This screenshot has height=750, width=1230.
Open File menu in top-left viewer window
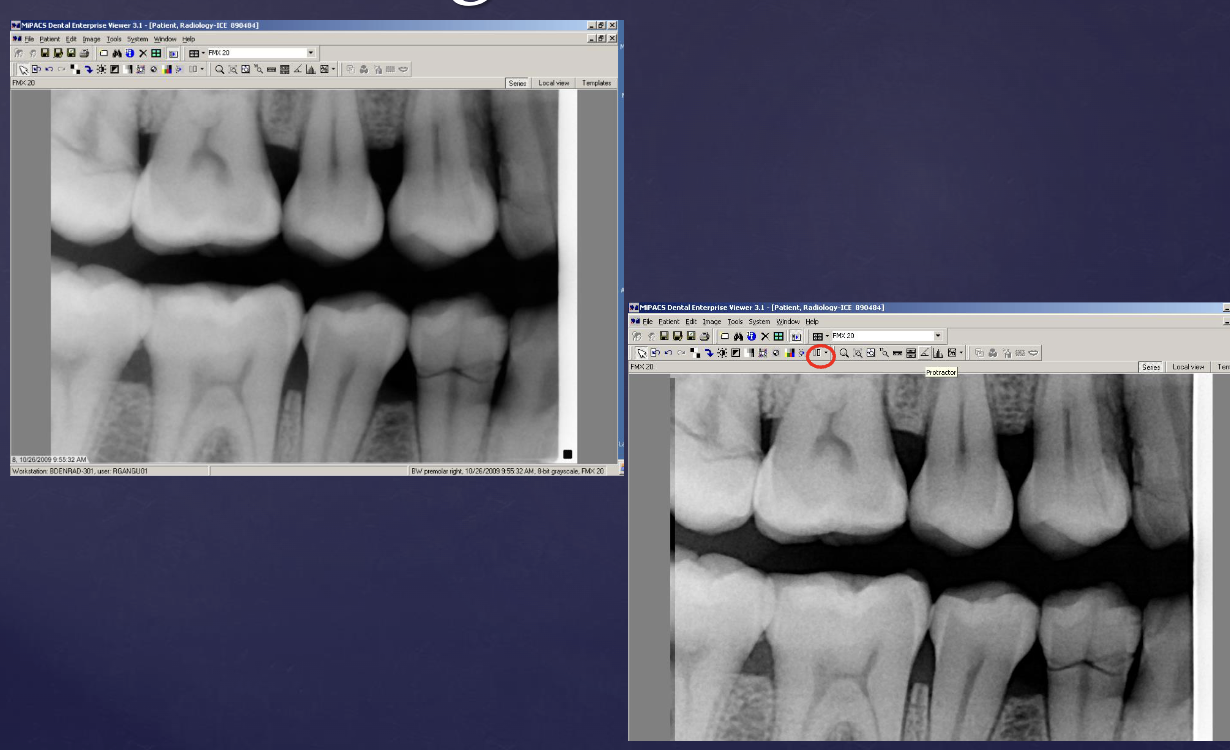pyautogui.click(x=29, y=39)
